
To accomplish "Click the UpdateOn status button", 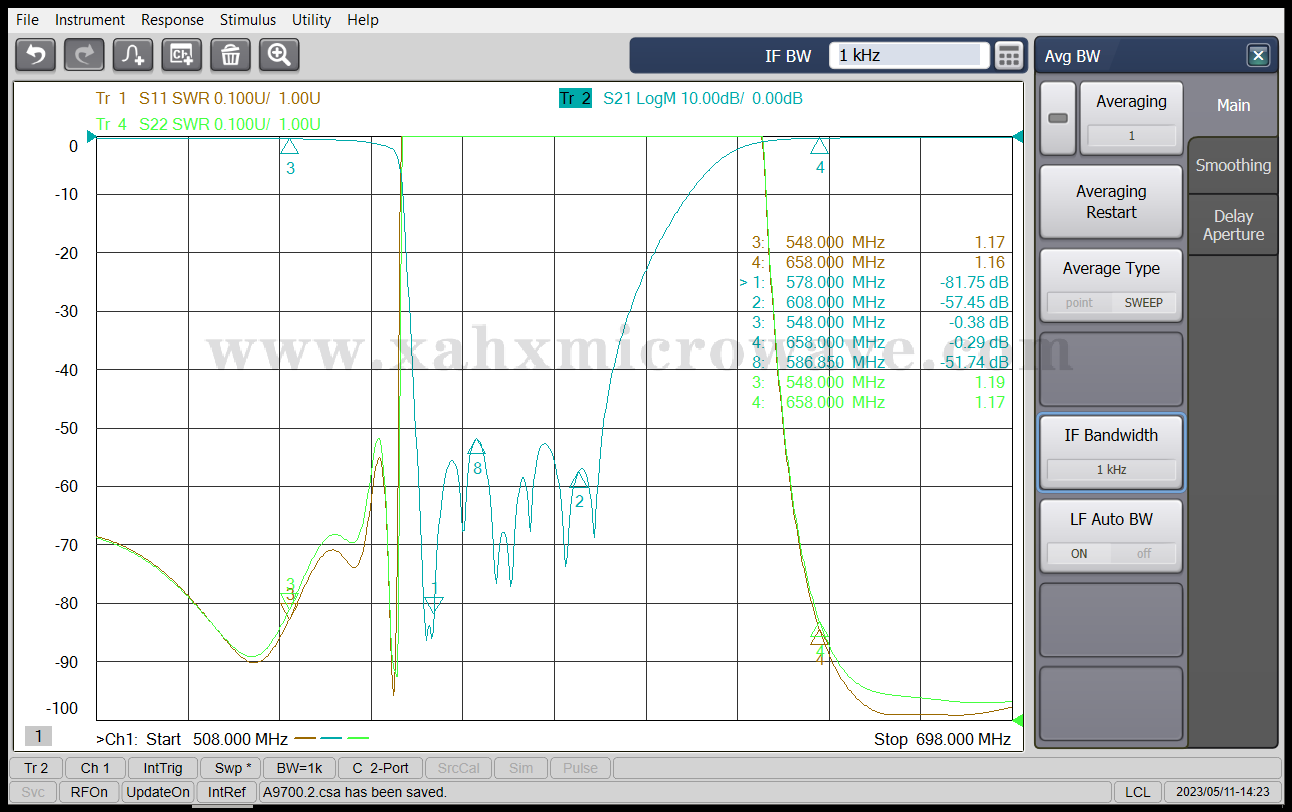I will [x=158, y=792].
